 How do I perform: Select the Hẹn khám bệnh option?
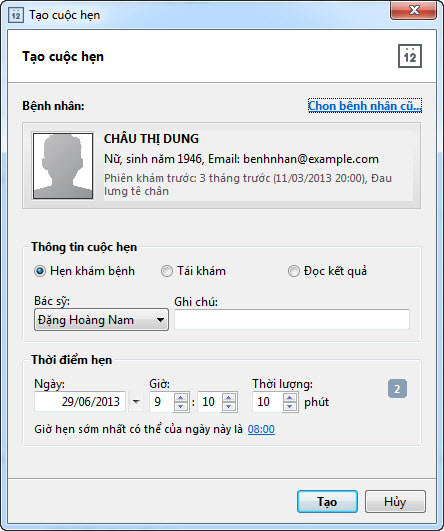click(x=85, y=271)
